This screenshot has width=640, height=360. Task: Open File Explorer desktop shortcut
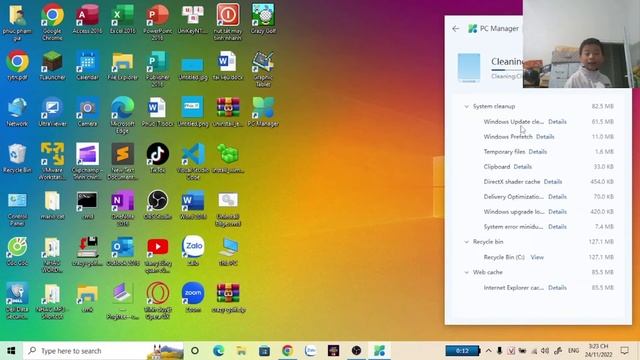click(122, 65)
